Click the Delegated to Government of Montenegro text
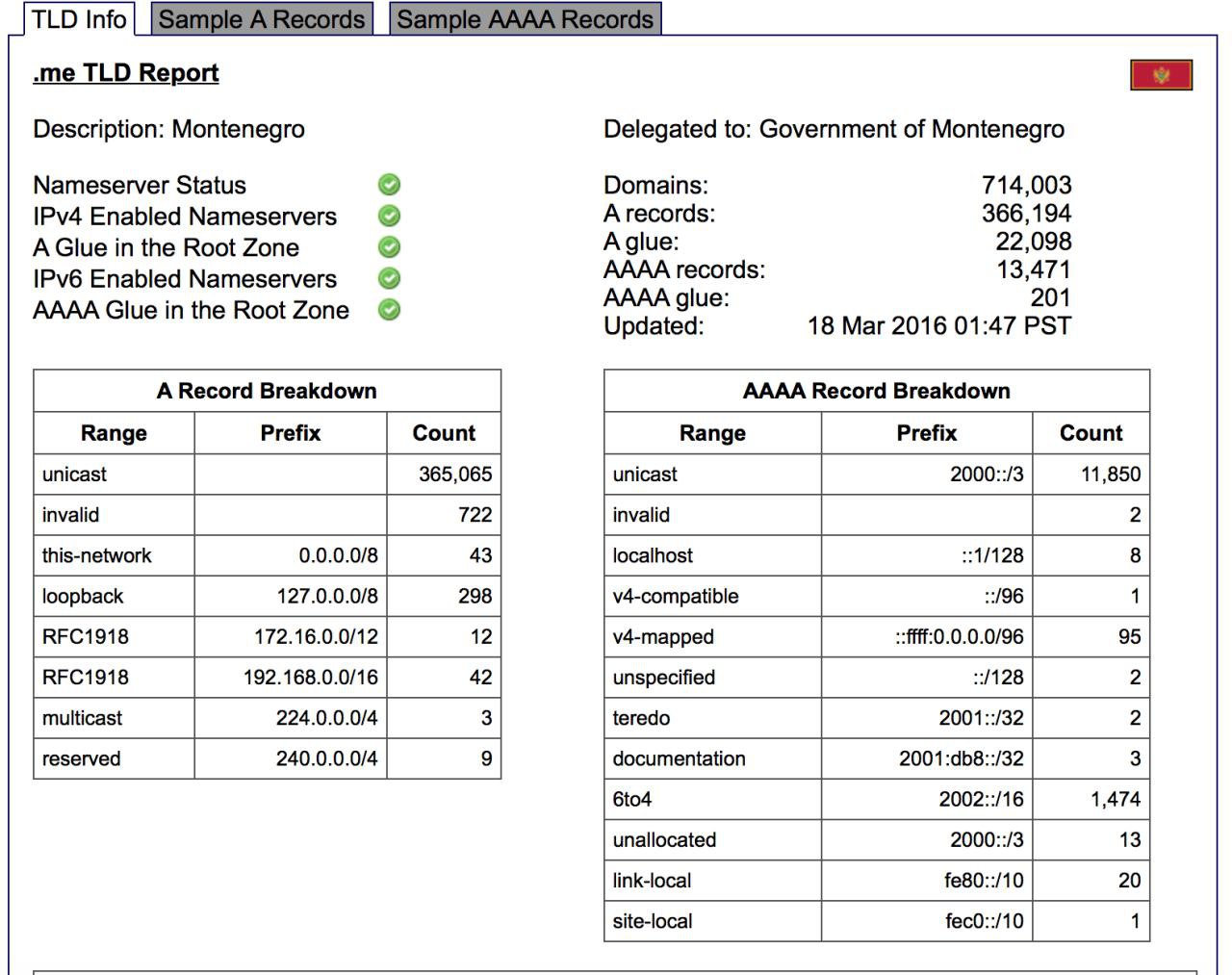This screenshot has height=975, width=1232. coord(834,129)
